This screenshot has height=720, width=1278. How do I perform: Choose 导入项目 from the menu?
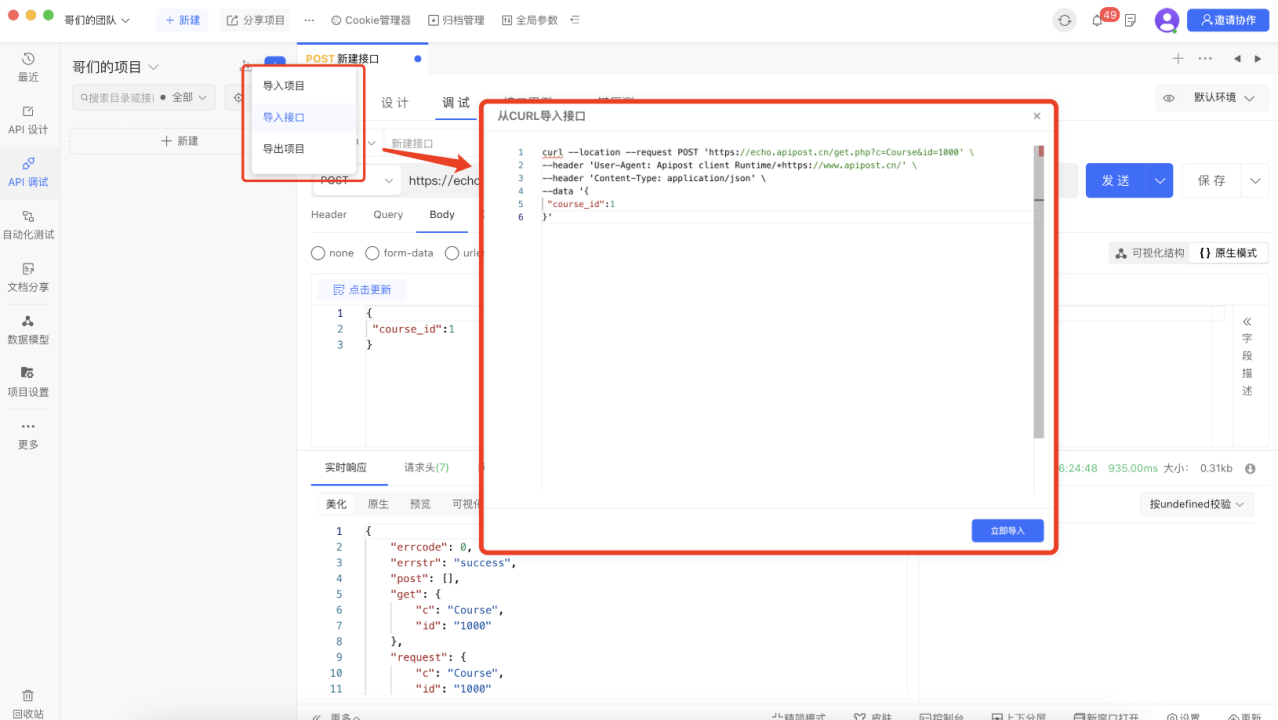(284, 86)
